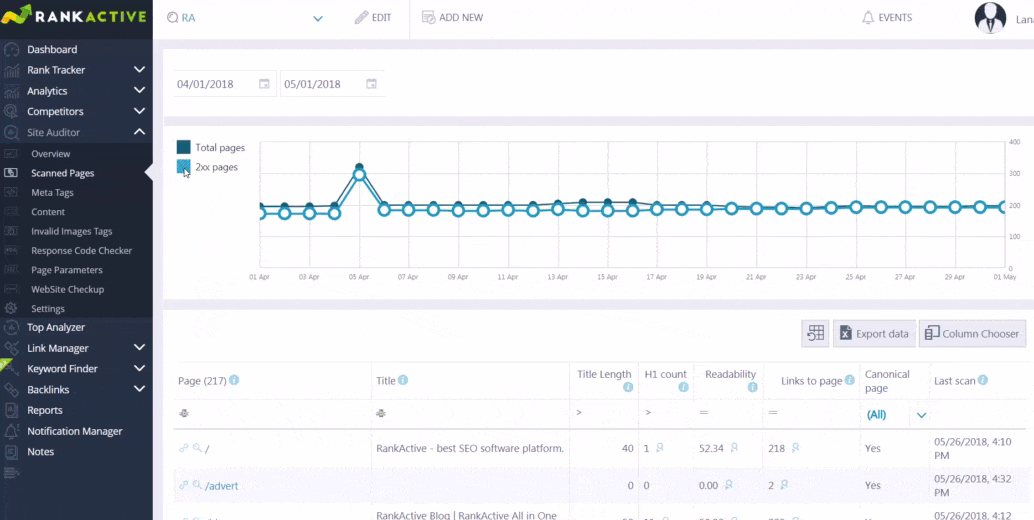
Task: Select Scanned Pages in sidebar
Action: pyautogui.click(x=63, y=173)
